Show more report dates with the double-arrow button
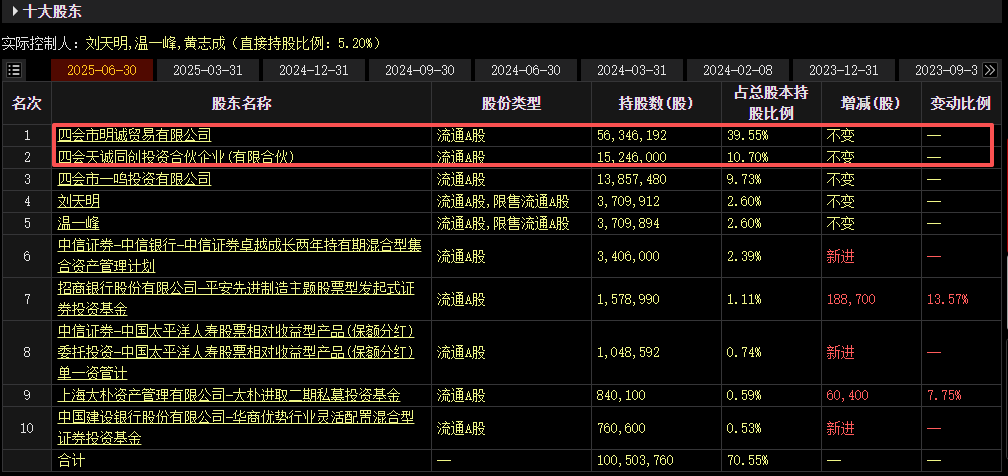The width and height of the screenshot is (1008, 476). pyautogui.click(x=990, y=69)
